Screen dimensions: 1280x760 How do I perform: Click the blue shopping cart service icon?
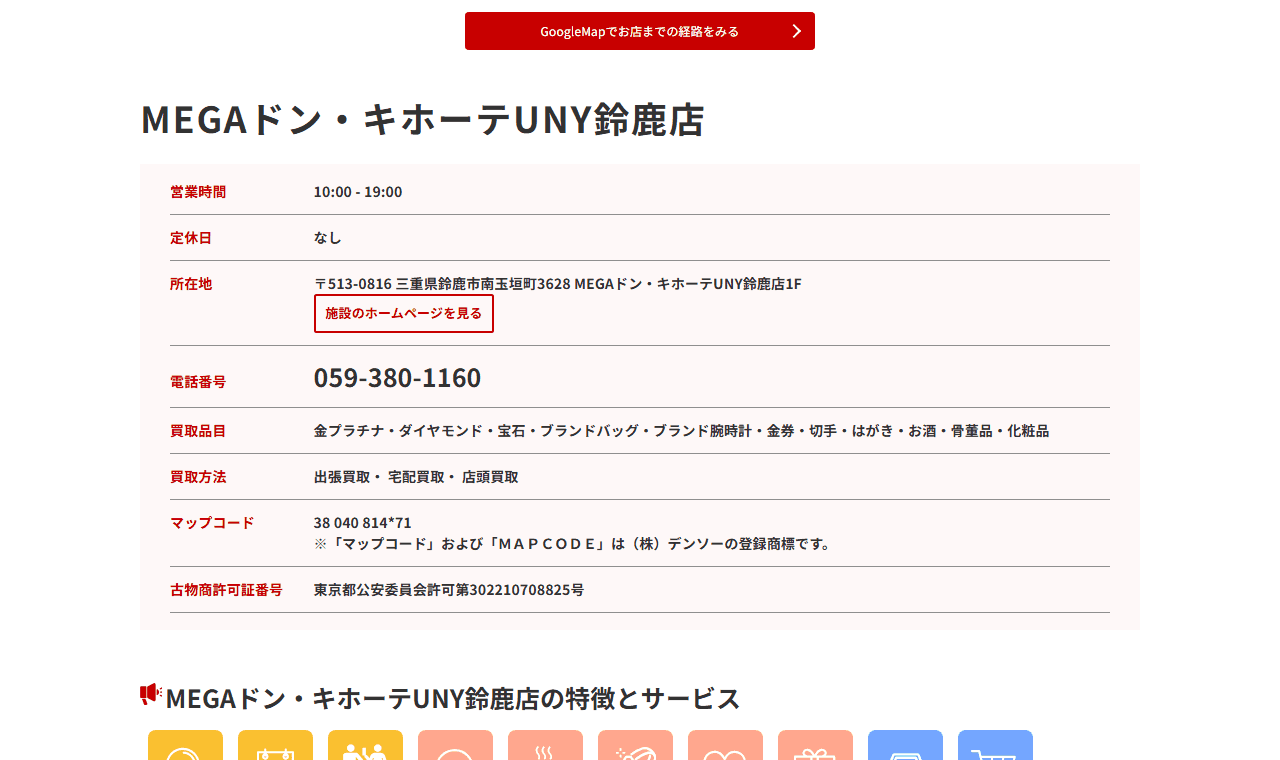995,746
